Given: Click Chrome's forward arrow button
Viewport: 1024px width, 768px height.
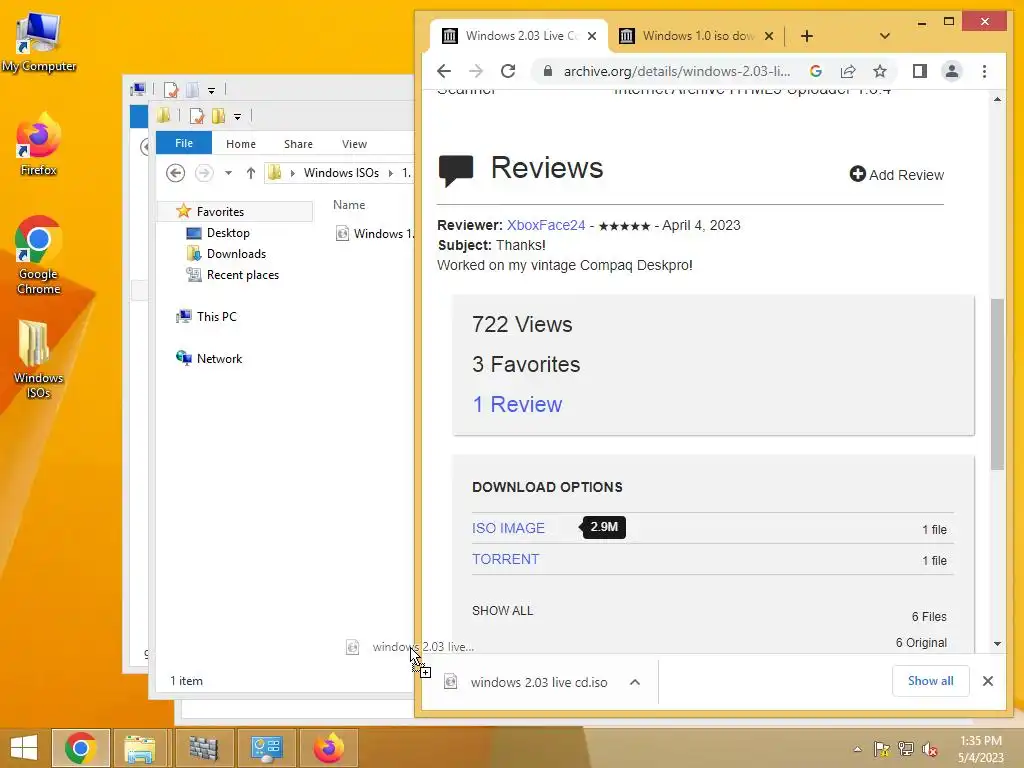Looking at the screenshot, I should [476, 71].
